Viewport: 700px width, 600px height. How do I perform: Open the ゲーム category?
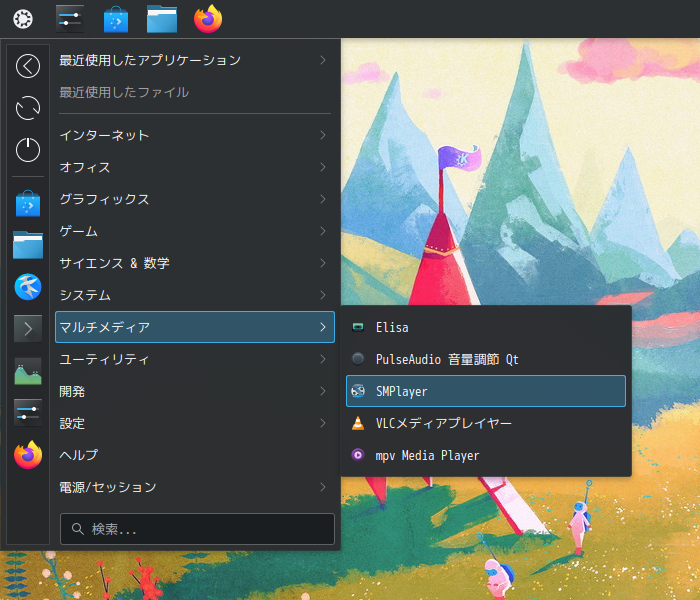195,231
